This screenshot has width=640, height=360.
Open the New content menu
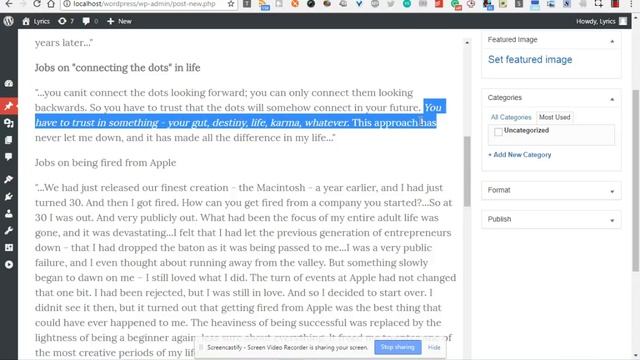[x=119, y=21]
